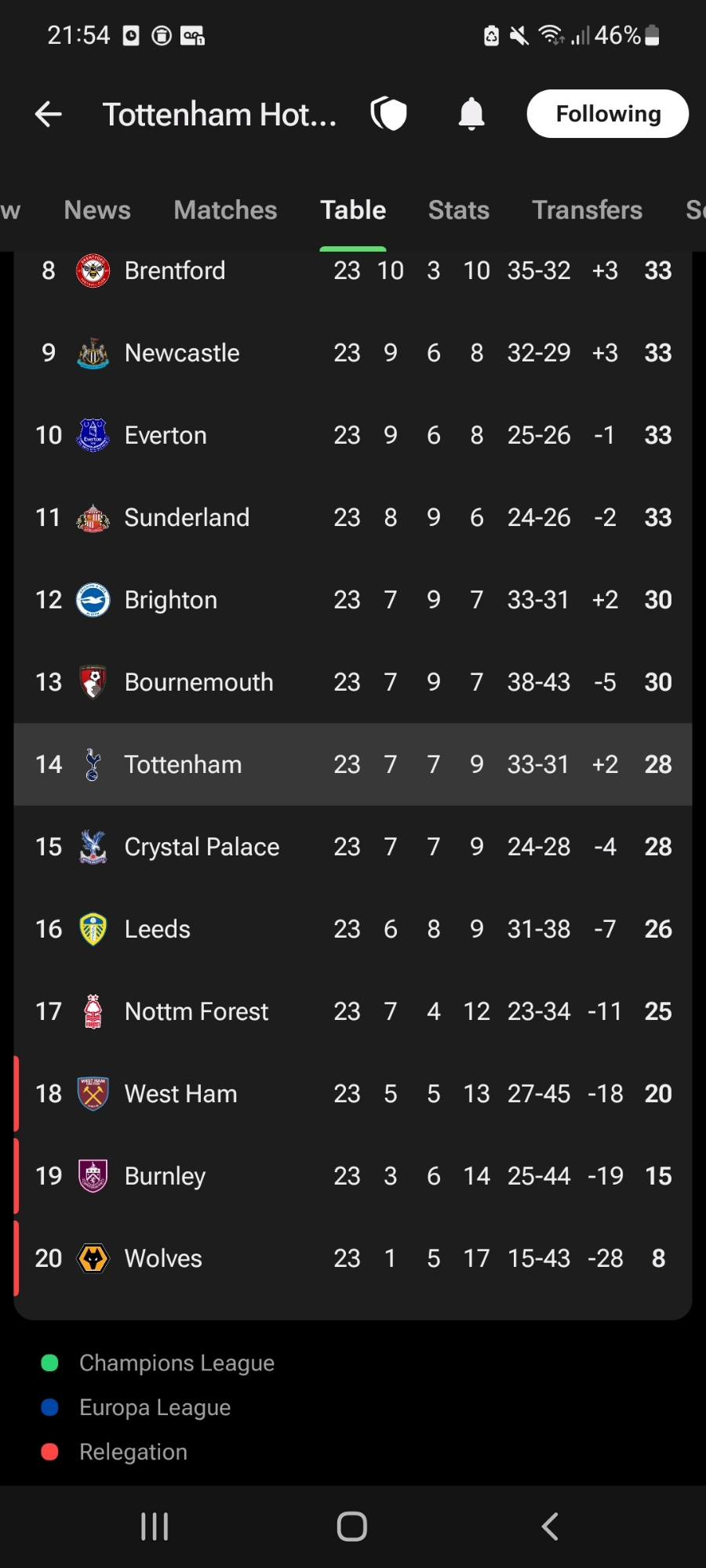Viewport: 706px width, 1568px height.
Task: Tap the shield icon in header
Action: (388, 114)
